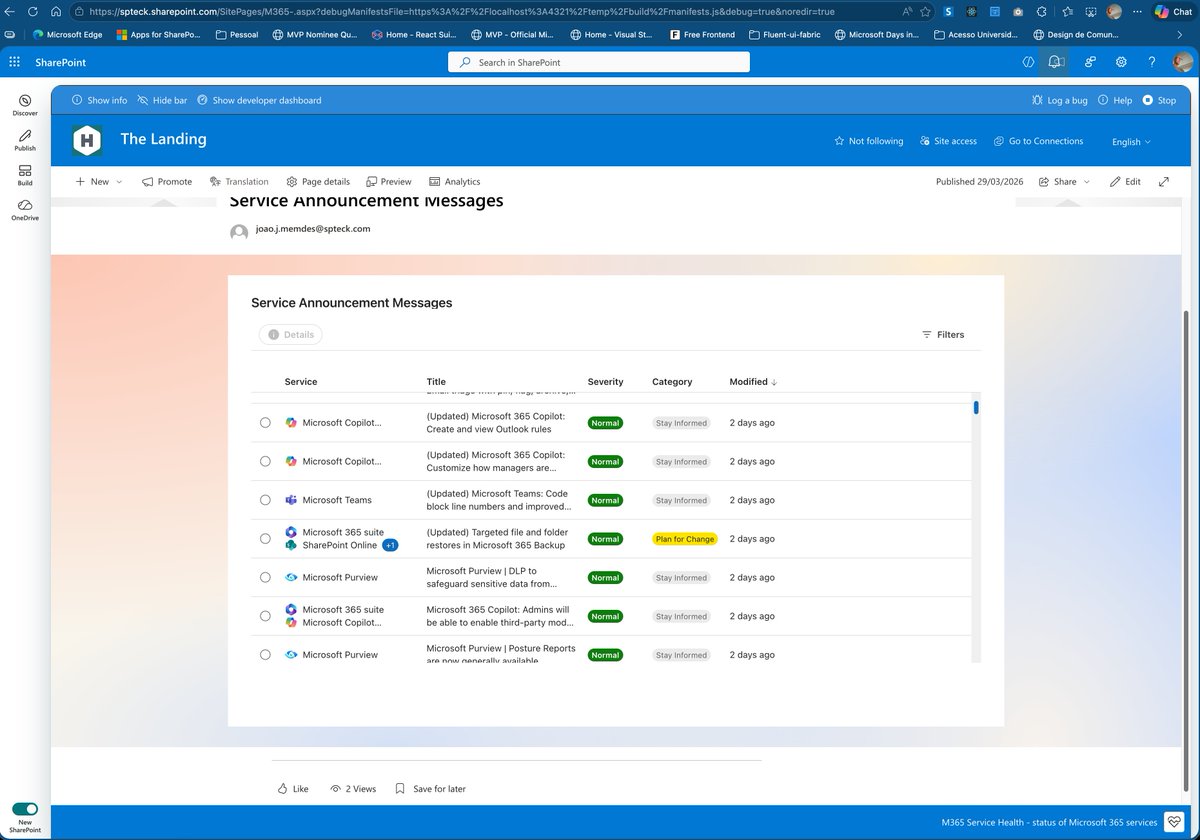Open the Show developer dashboard option
The image size is (1200, 840).
tap(259, 100)
